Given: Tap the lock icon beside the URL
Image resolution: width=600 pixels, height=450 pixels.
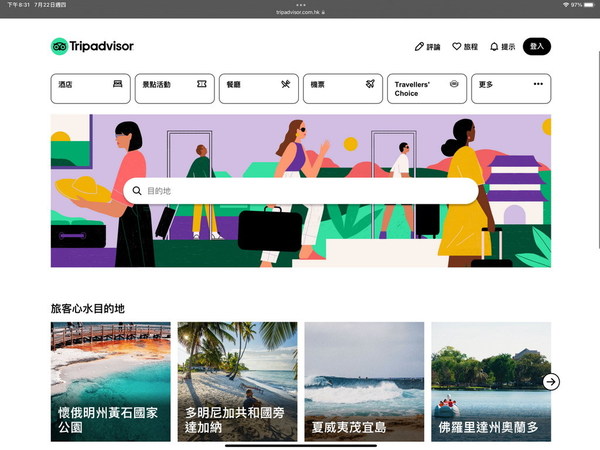Looking at the screenshot, I should click(x=323, y=12).
